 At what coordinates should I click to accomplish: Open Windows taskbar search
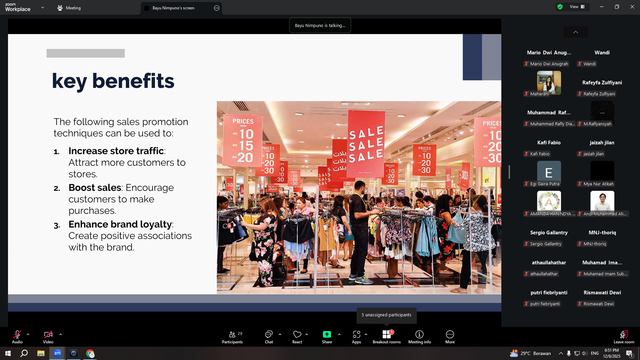24,353
